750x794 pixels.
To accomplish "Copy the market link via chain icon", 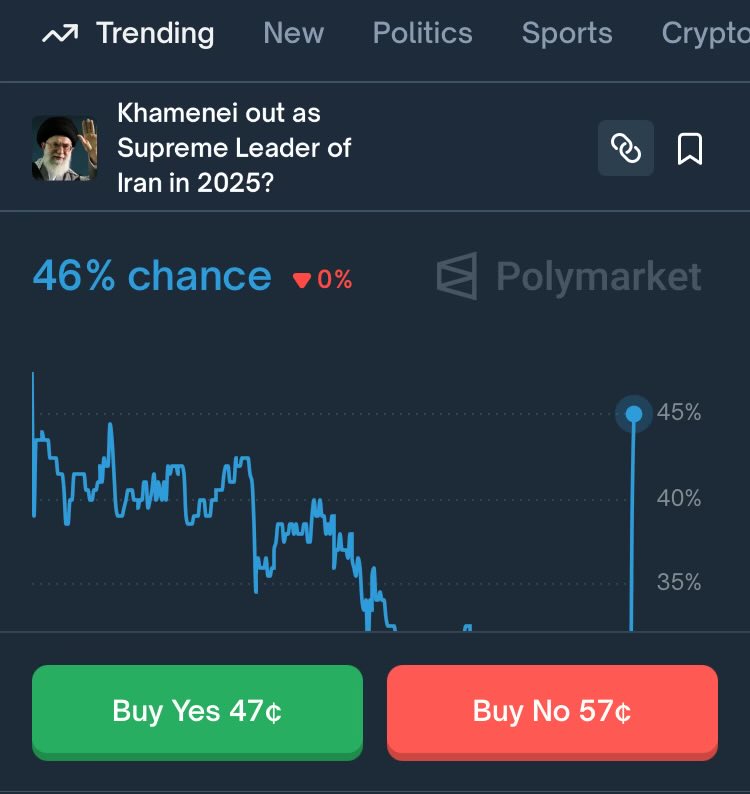I will pos(625,148).
